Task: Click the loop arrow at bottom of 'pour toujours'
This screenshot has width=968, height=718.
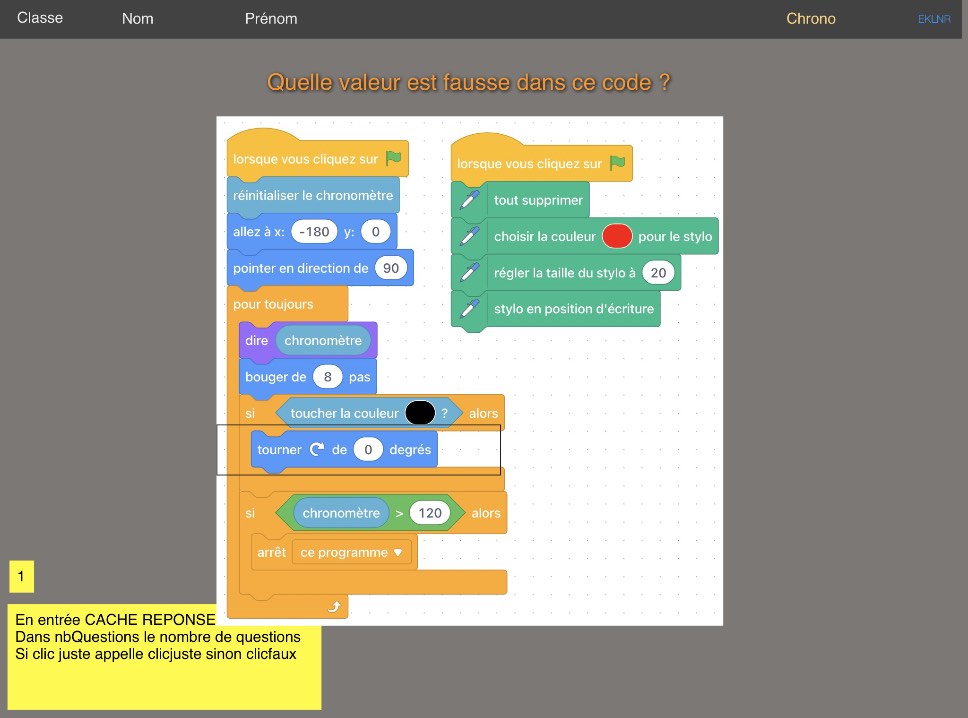Action: pyautogui.click(x=334, y=607)
